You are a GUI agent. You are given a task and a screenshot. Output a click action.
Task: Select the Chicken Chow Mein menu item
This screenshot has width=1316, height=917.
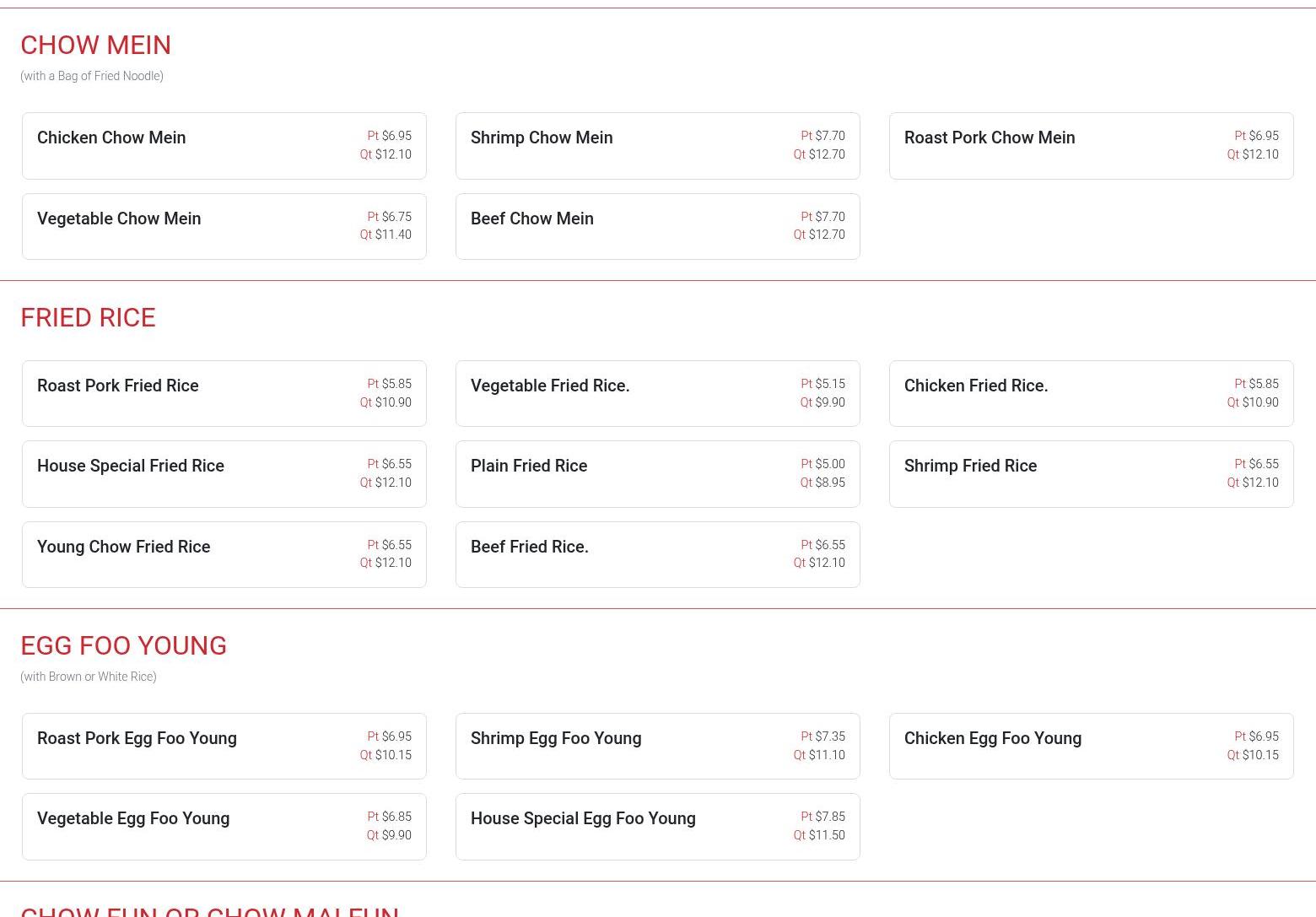224,146
